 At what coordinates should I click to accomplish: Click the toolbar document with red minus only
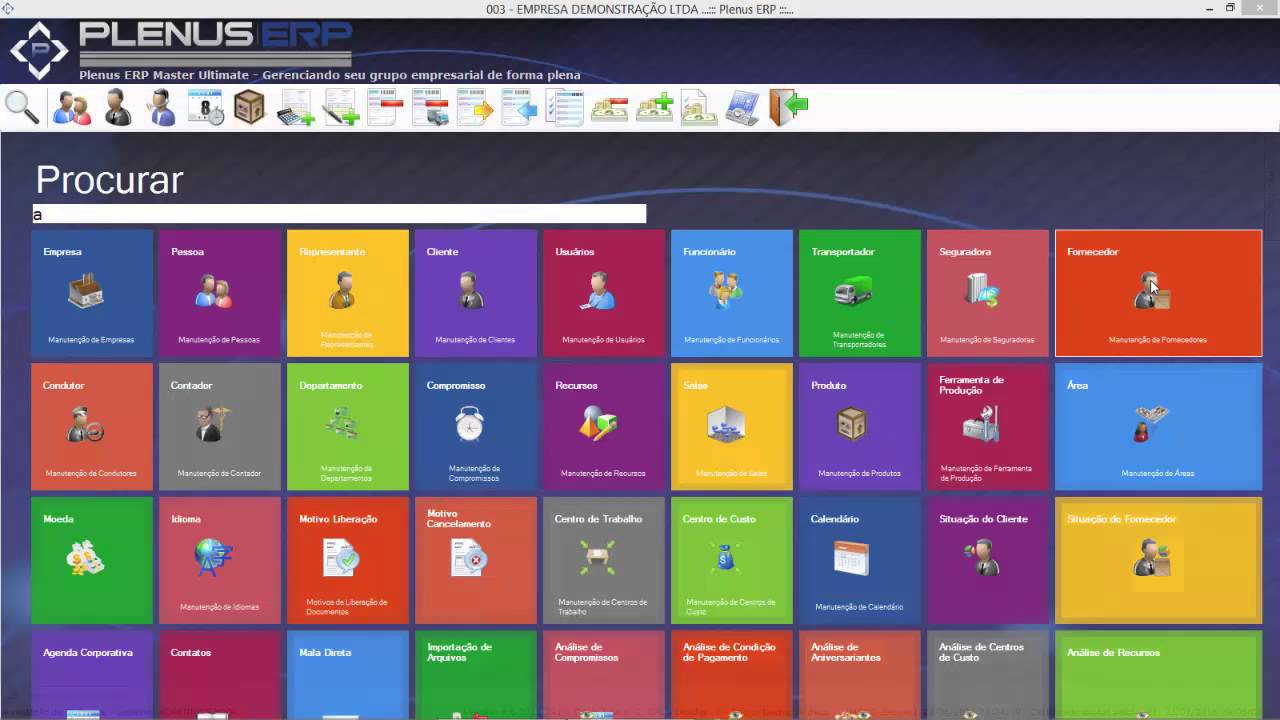[385, 107]
